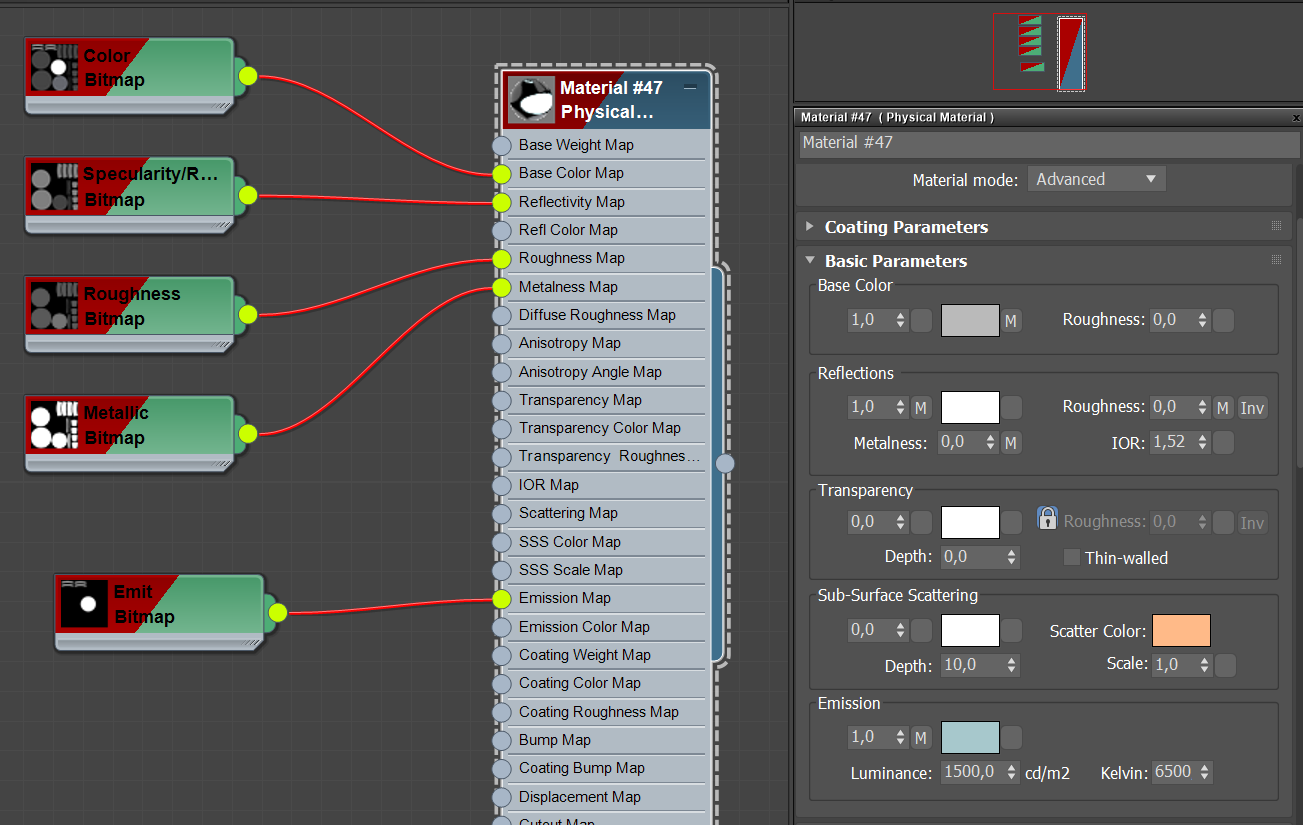Enable the Thin-walled checkbox
The image size is (1303, 825).
click(1074, 557)
